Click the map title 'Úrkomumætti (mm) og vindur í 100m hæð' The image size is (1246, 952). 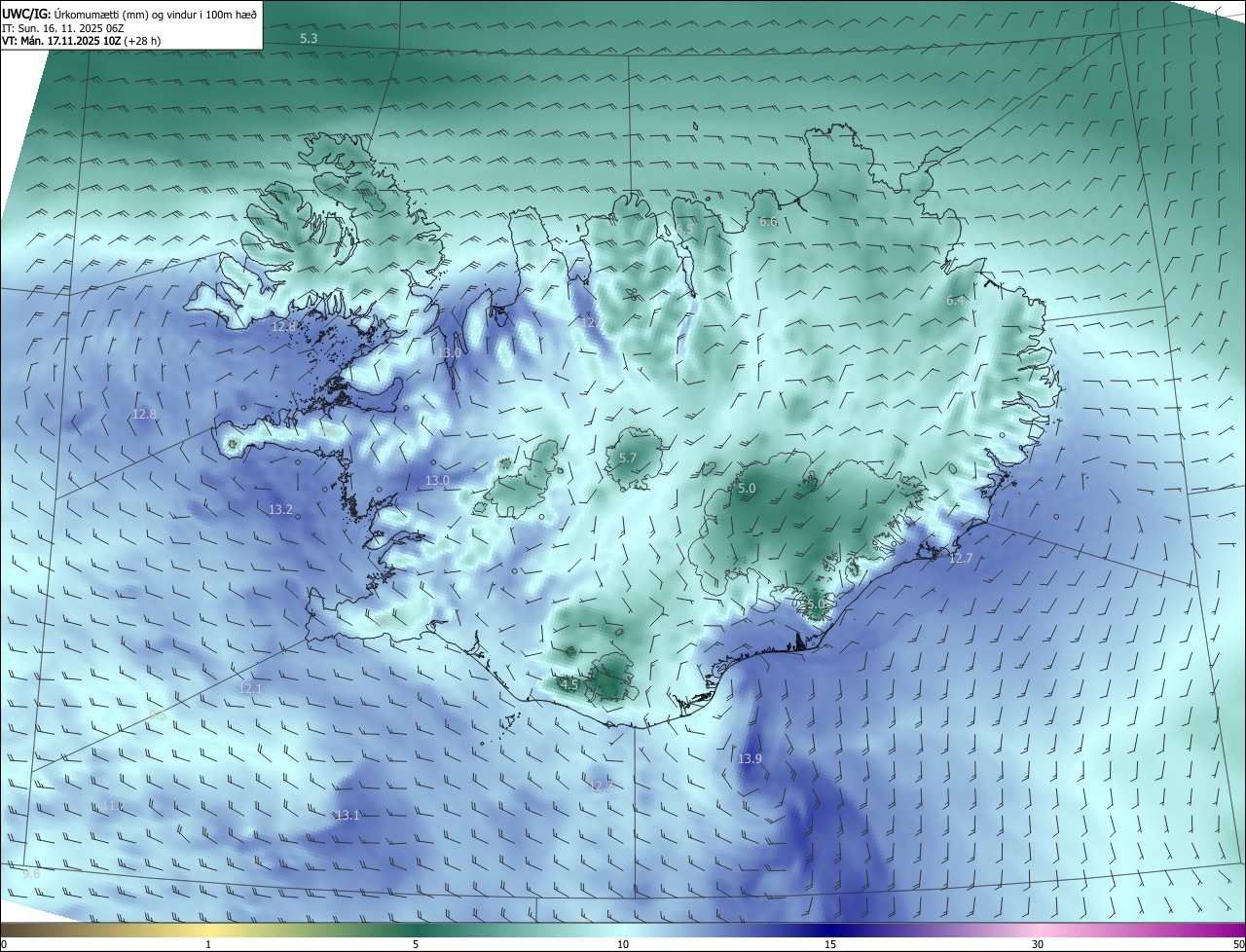(156, 13)
